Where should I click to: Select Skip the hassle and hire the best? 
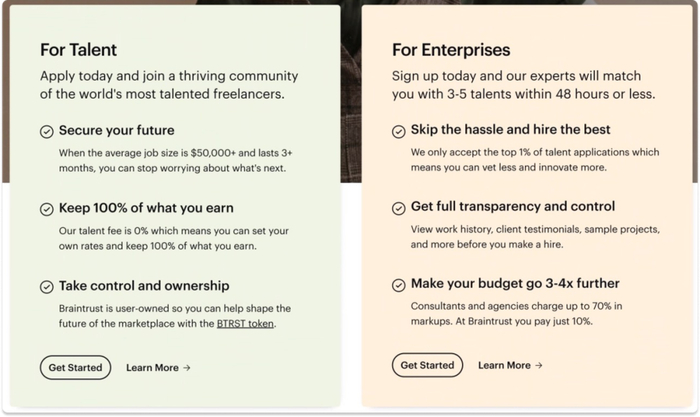(x=510, y=130)
